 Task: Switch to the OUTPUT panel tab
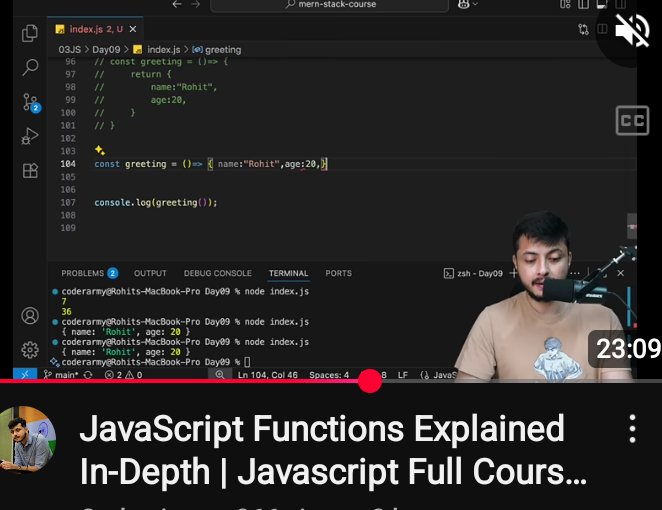pos(150,273)
